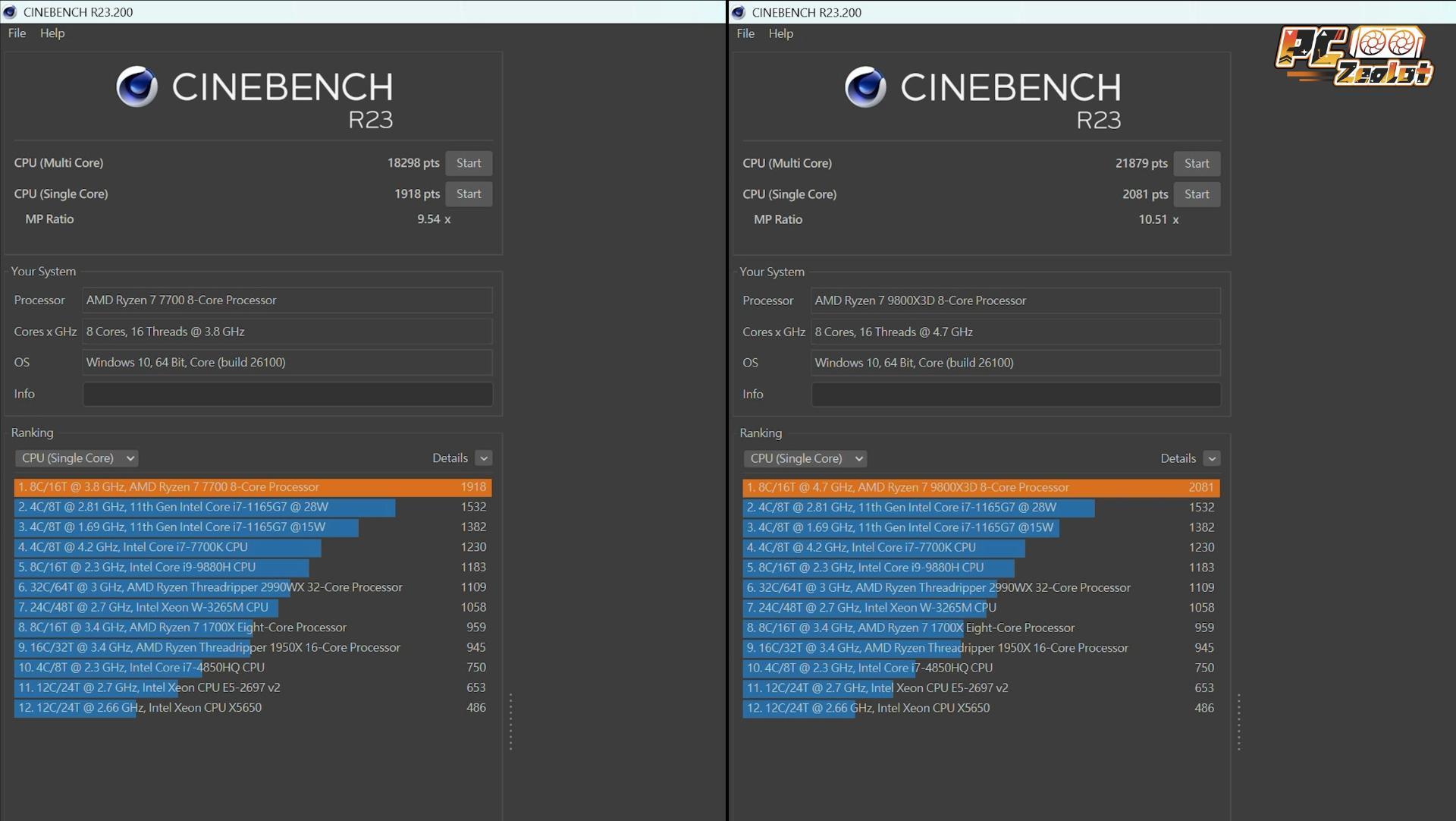Click the Cinebench sphere logo in left window
The width and height of the screenshot is (1456, 821).
(x=136, y=87)
